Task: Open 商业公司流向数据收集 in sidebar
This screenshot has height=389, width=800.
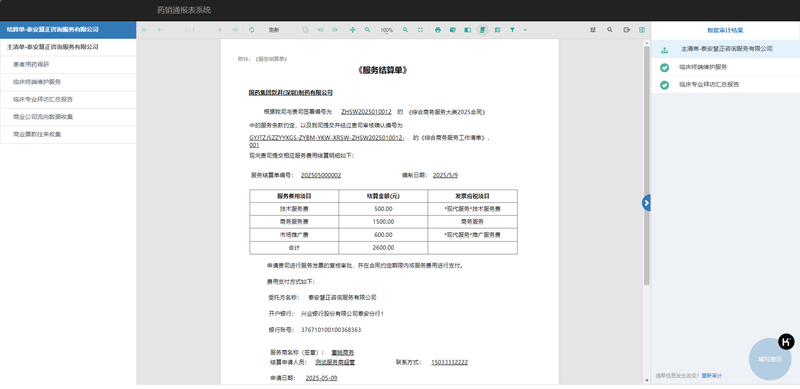Action: pos(68,117)
